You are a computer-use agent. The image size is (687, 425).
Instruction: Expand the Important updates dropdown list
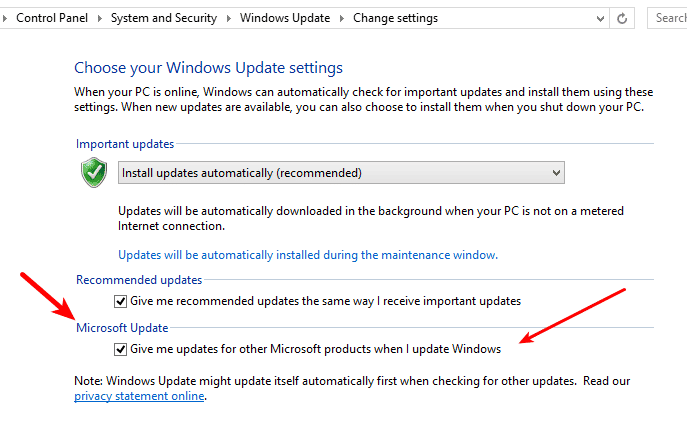tap(556, 173)
